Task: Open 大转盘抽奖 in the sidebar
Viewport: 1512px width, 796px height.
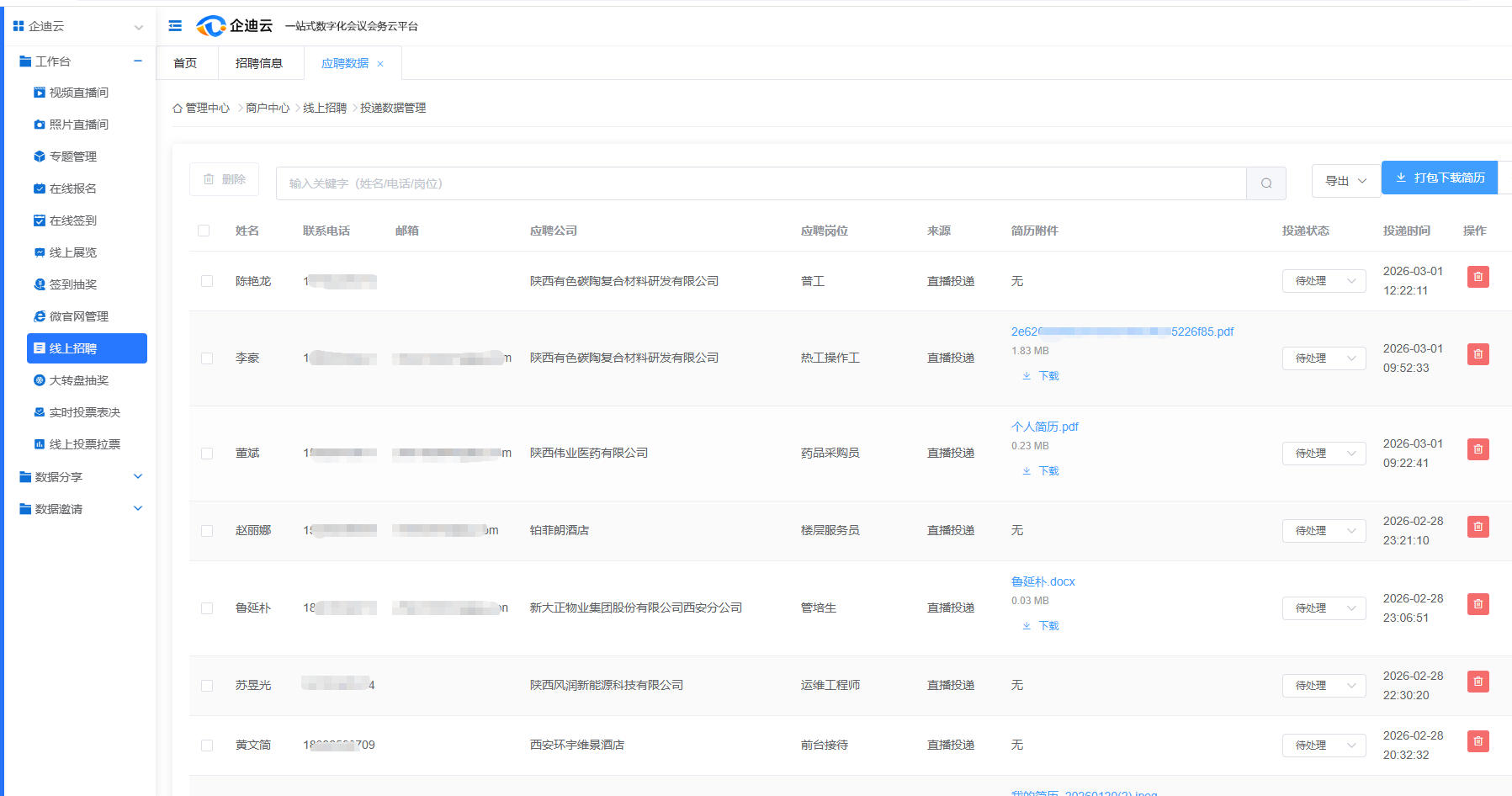Action: [x=78, y=380]
